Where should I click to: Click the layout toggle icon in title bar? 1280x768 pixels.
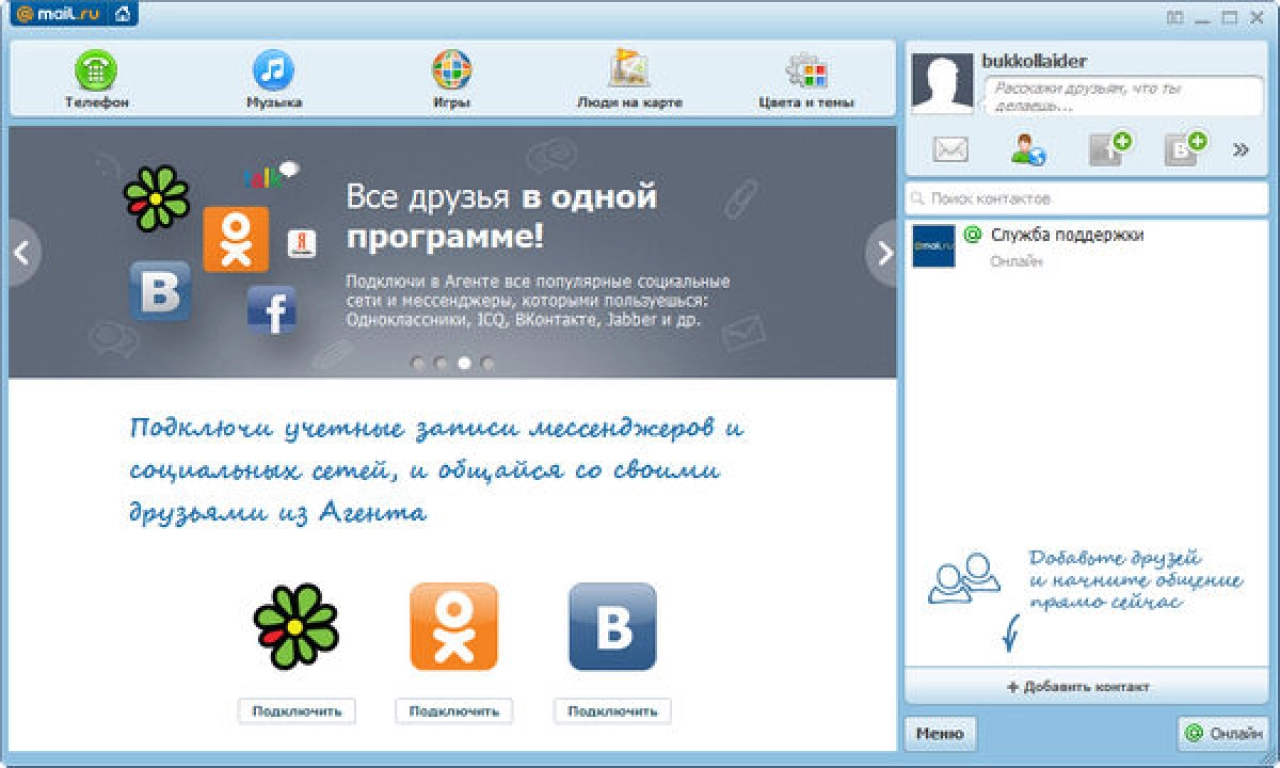pos(1175,17)
